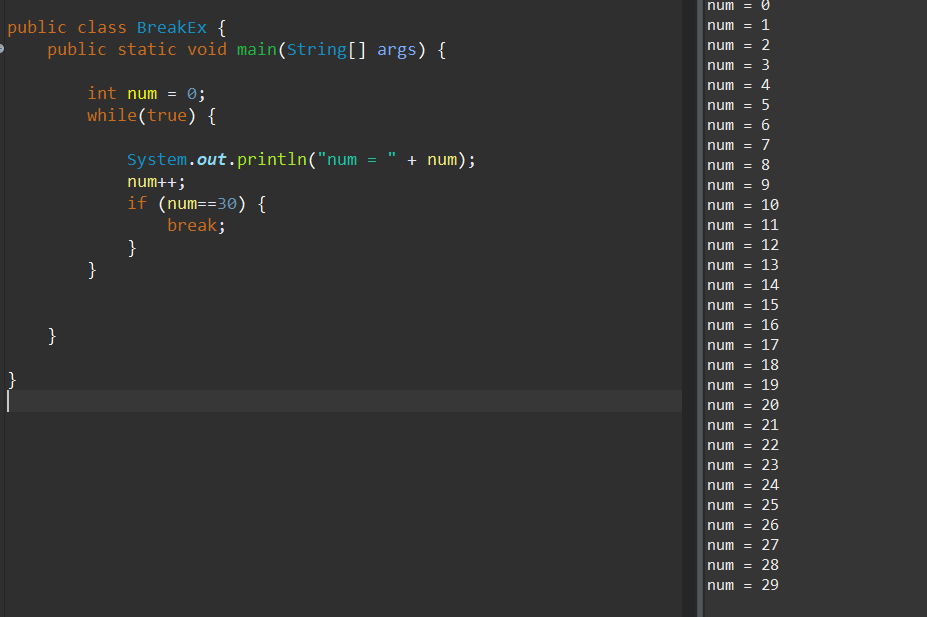The width and height of the screenshot is (927, 617).
Task: Click the 'static' keyword in main declaration
Action: click(x=147, y=50)
